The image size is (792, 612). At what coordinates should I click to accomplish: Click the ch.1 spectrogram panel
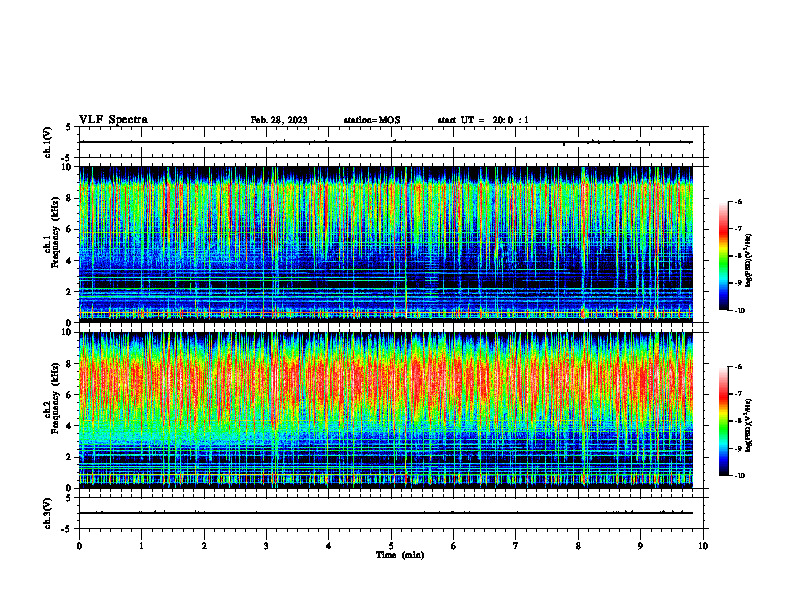tap(386, 244)
